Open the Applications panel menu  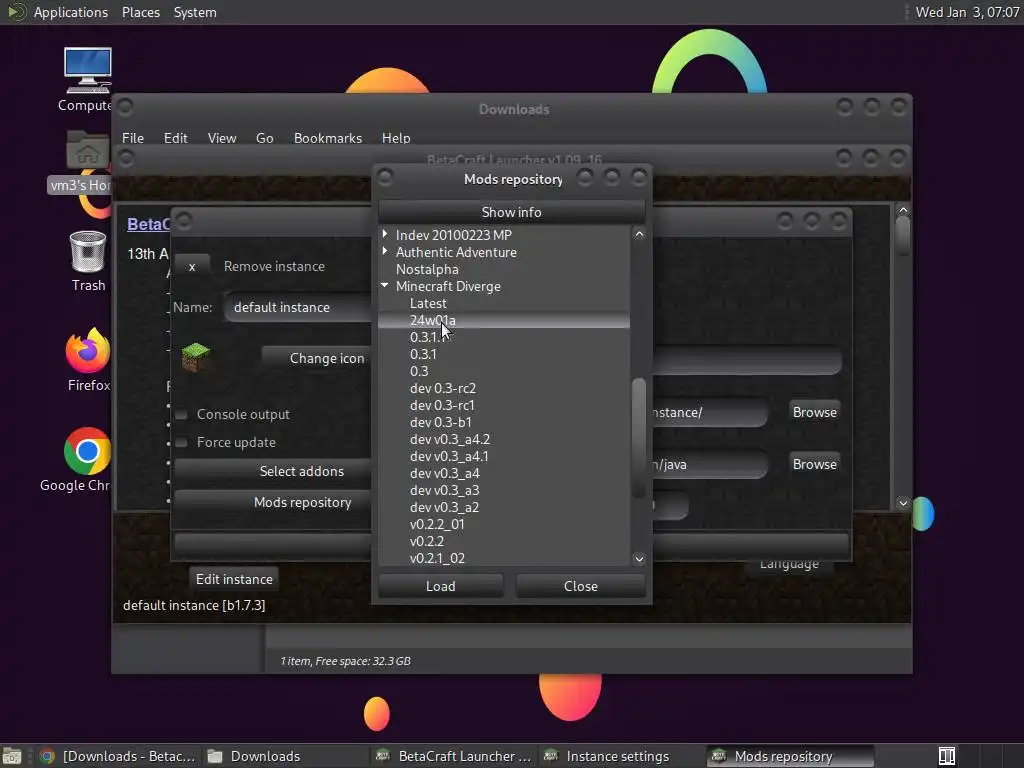(71, 12)
